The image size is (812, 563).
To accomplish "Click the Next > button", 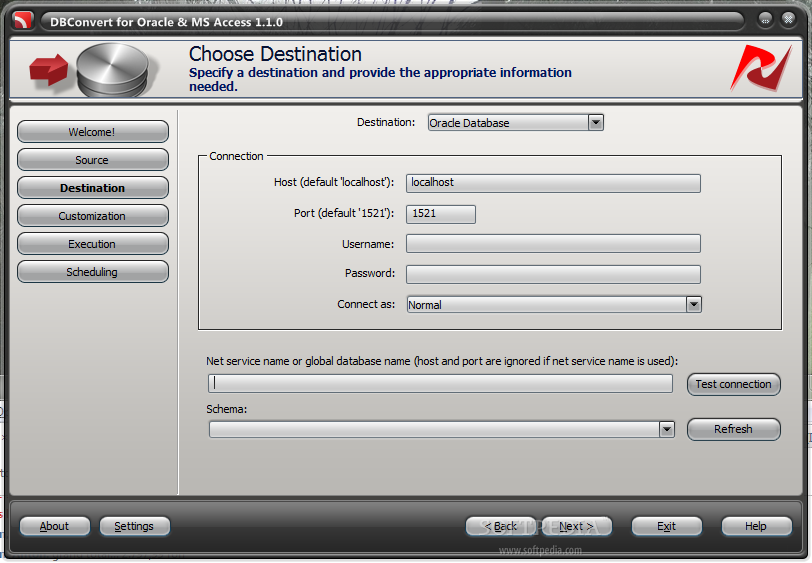I will click(x=576, y=526).
